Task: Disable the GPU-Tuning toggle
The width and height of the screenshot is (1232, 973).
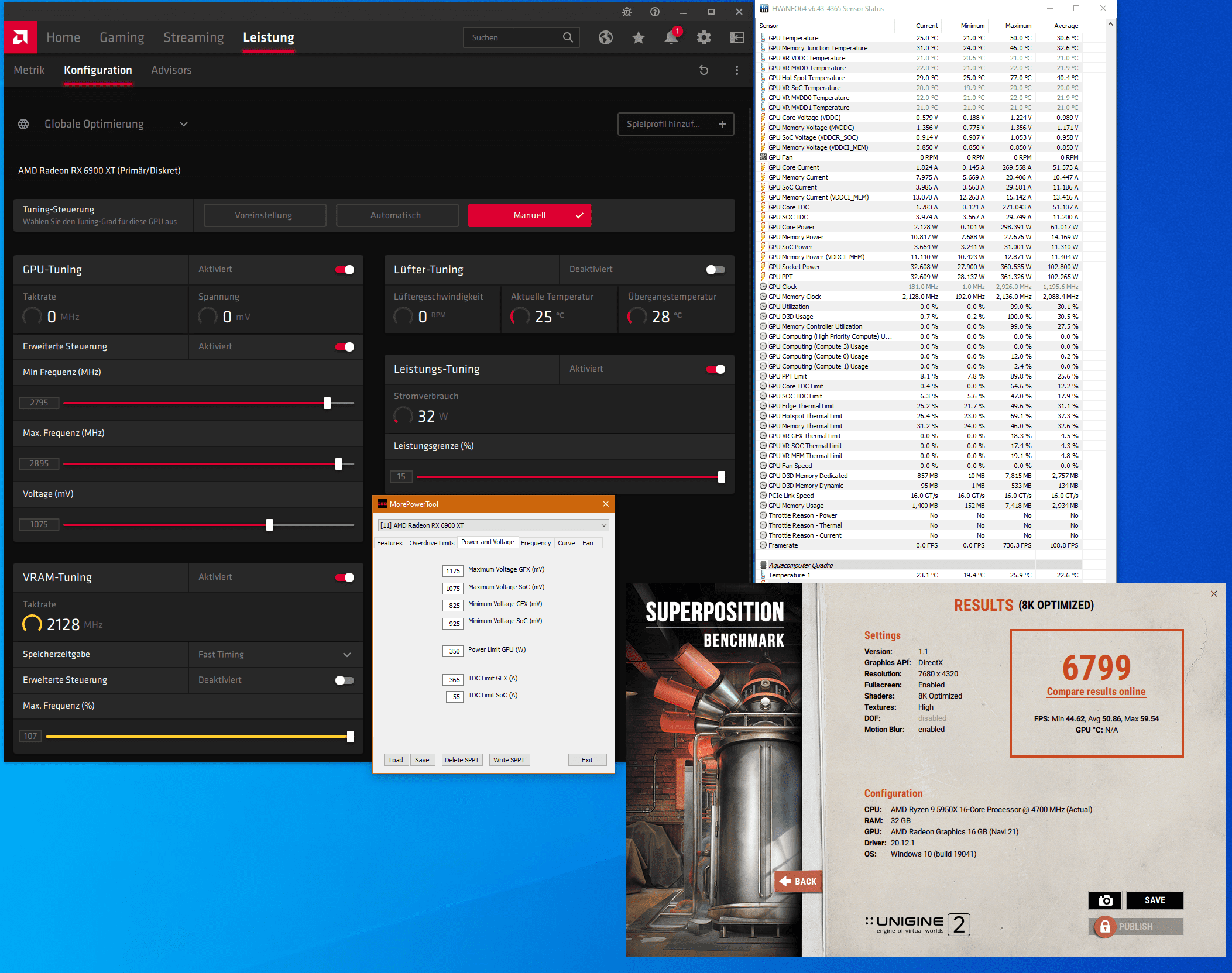Action: 345,270
